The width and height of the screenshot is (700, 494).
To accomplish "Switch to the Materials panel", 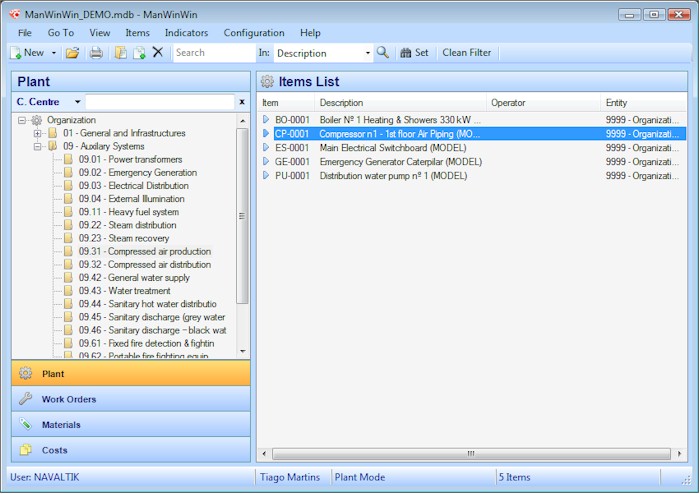I will (131, 424).
